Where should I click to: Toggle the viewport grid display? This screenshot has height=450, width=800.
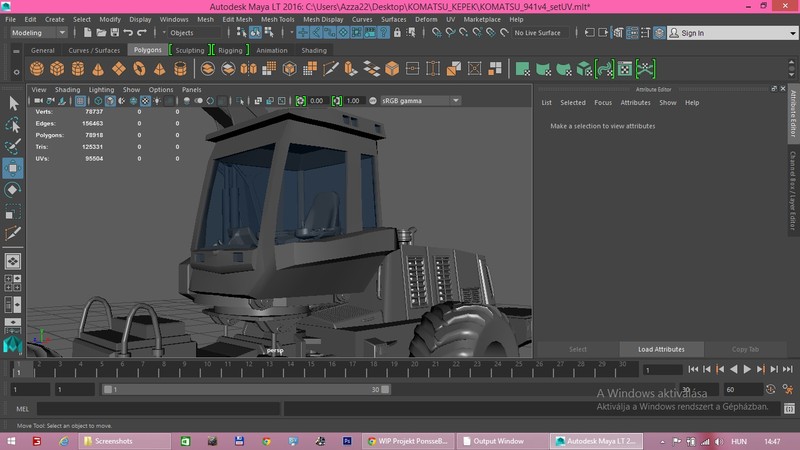(x=80, y=101)
